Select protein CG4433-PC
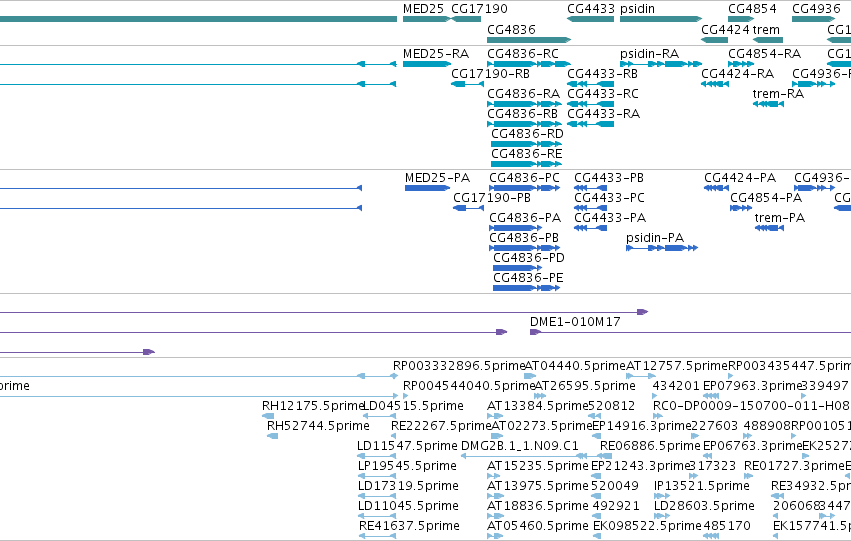 tap(590, 208)
